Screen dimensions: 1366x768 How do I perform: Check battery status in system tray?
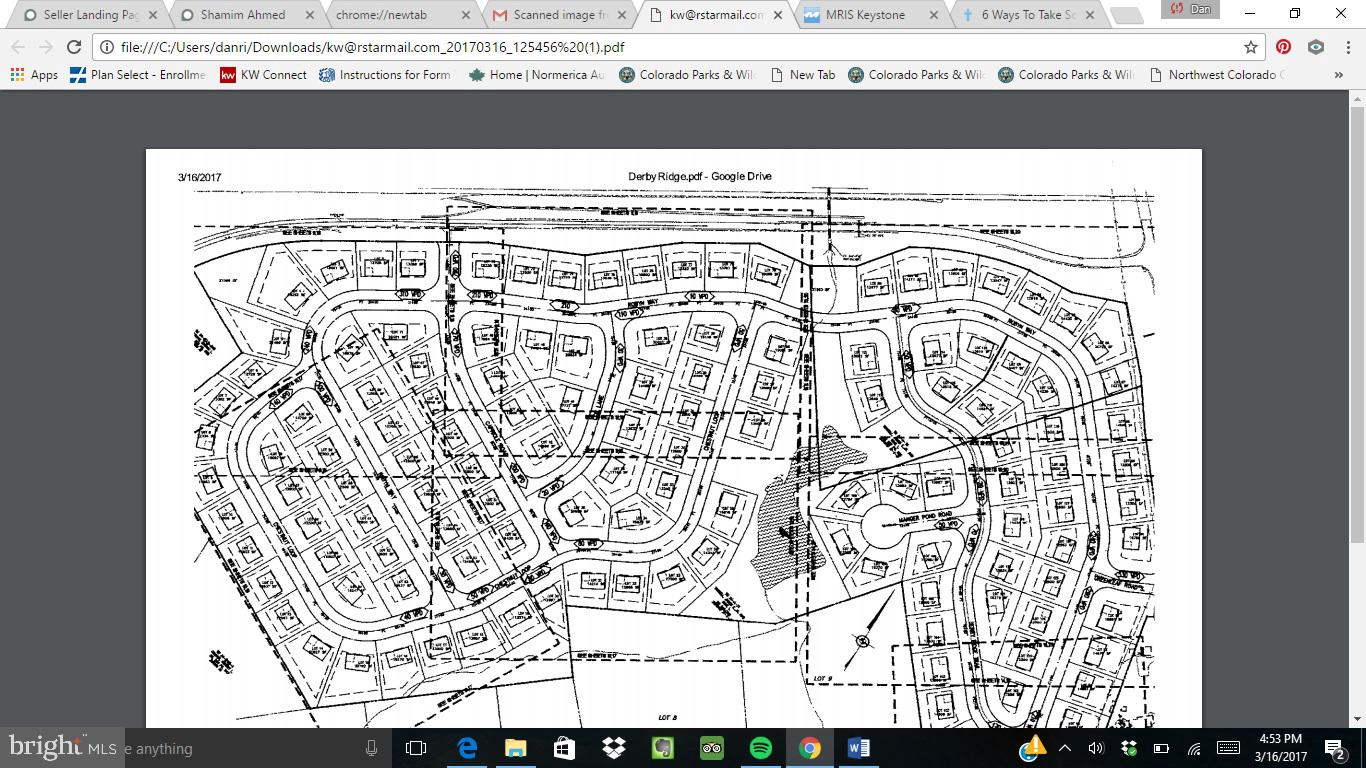tap(1161, 748)
